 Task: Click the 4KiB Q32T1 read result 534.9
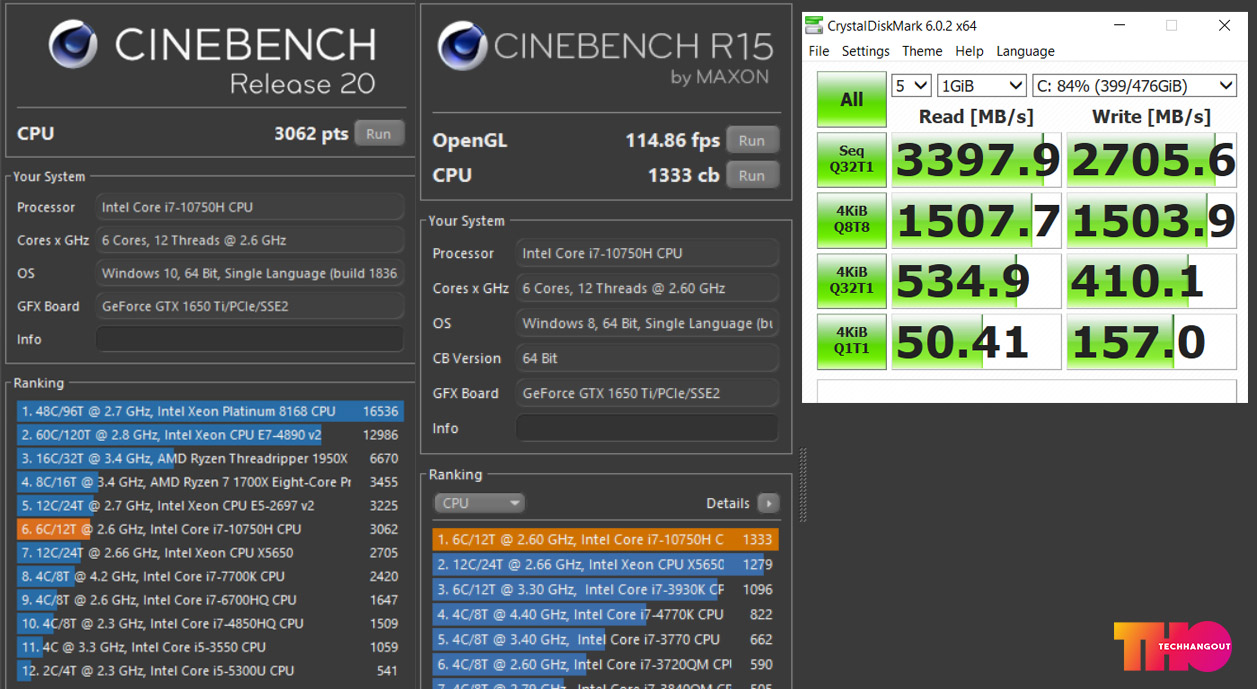pos(976,281)
